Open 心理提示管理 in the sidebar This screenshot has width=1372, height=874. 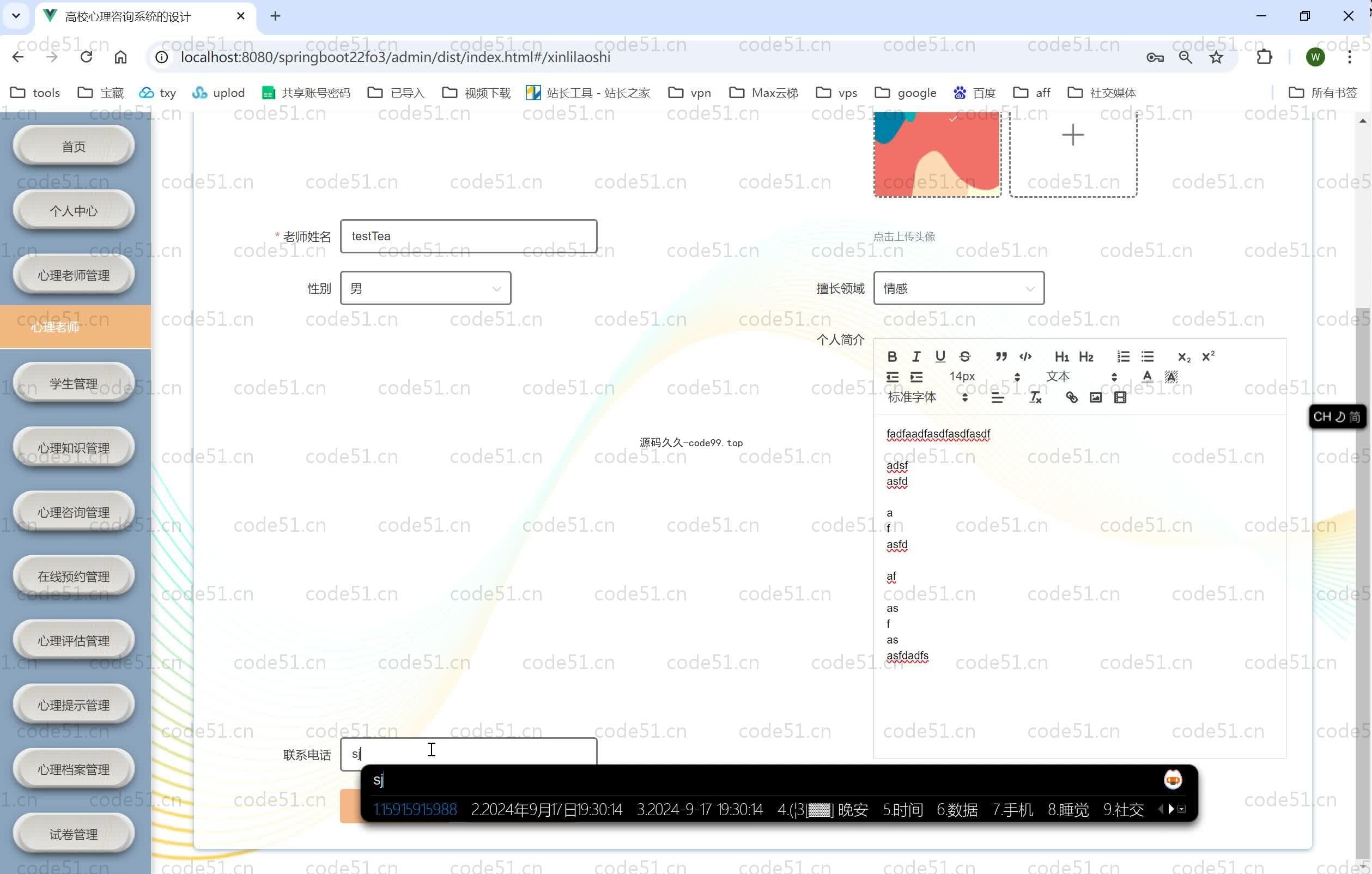pyautogui.click(x=74, y=705)
